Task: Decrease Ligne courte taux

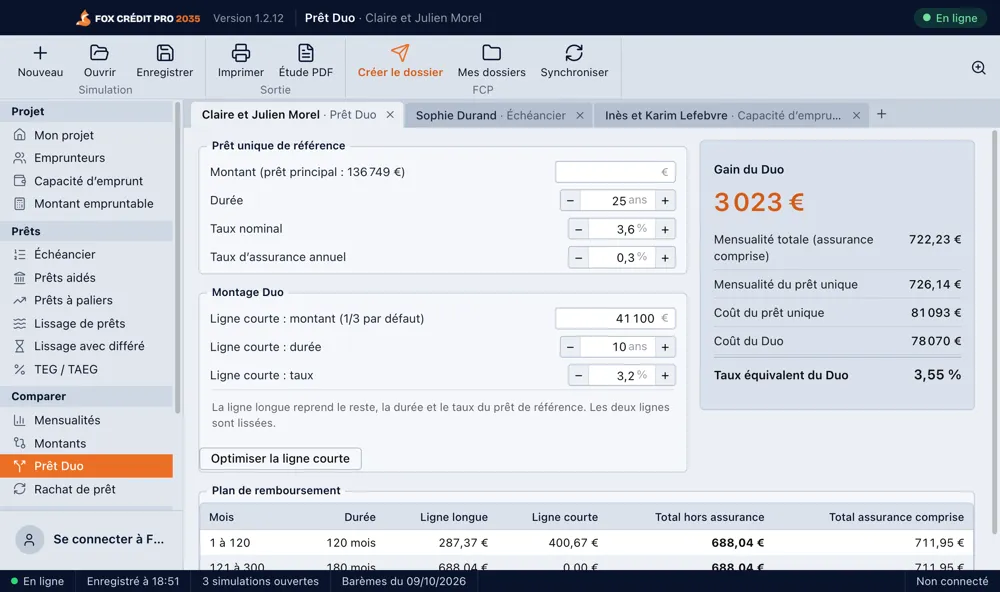Action: [578, 376]
